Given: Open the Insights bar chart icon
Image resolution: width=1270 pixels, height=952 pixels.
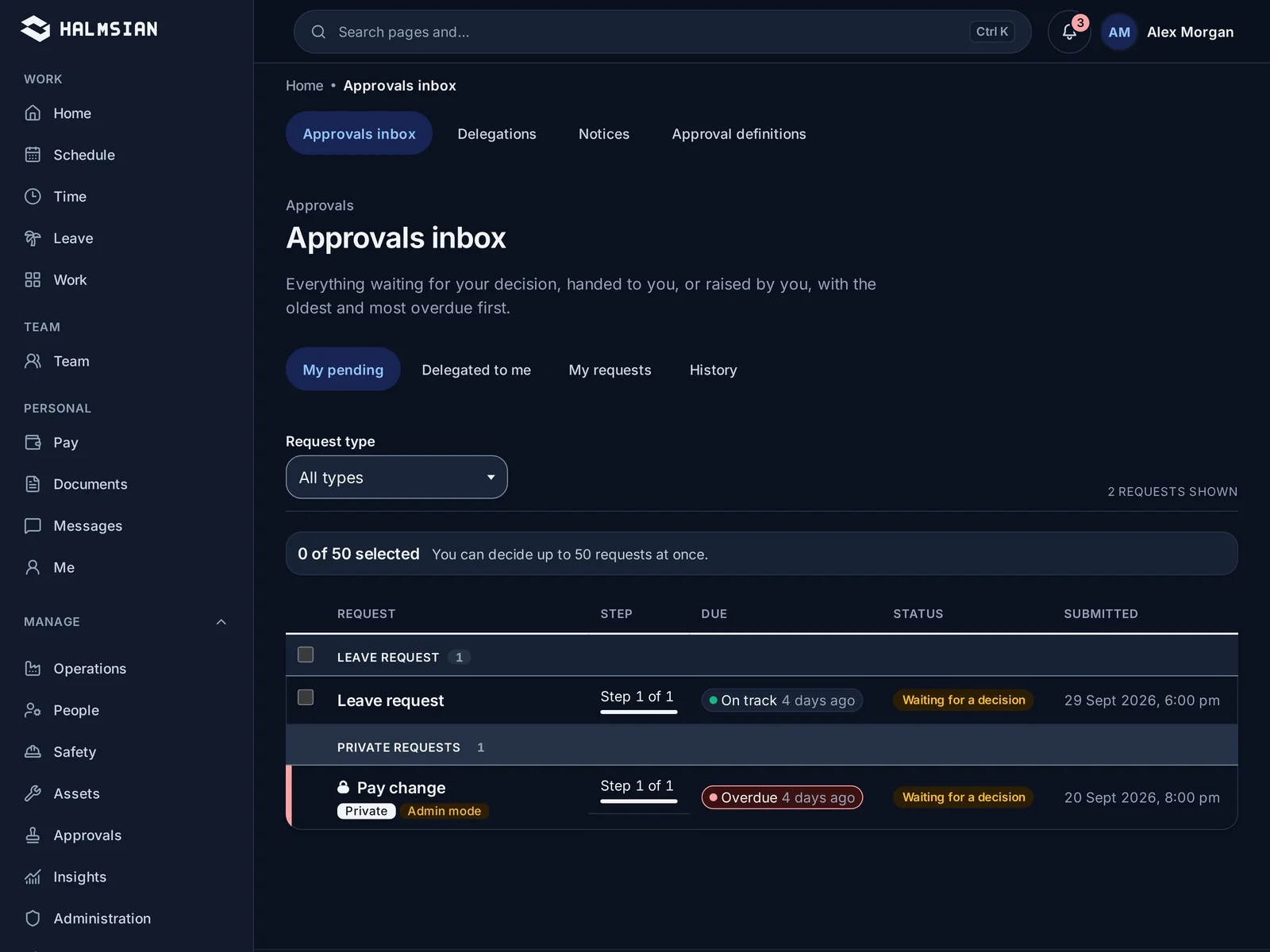Looking at the screenshot, I should click(33, 877).
